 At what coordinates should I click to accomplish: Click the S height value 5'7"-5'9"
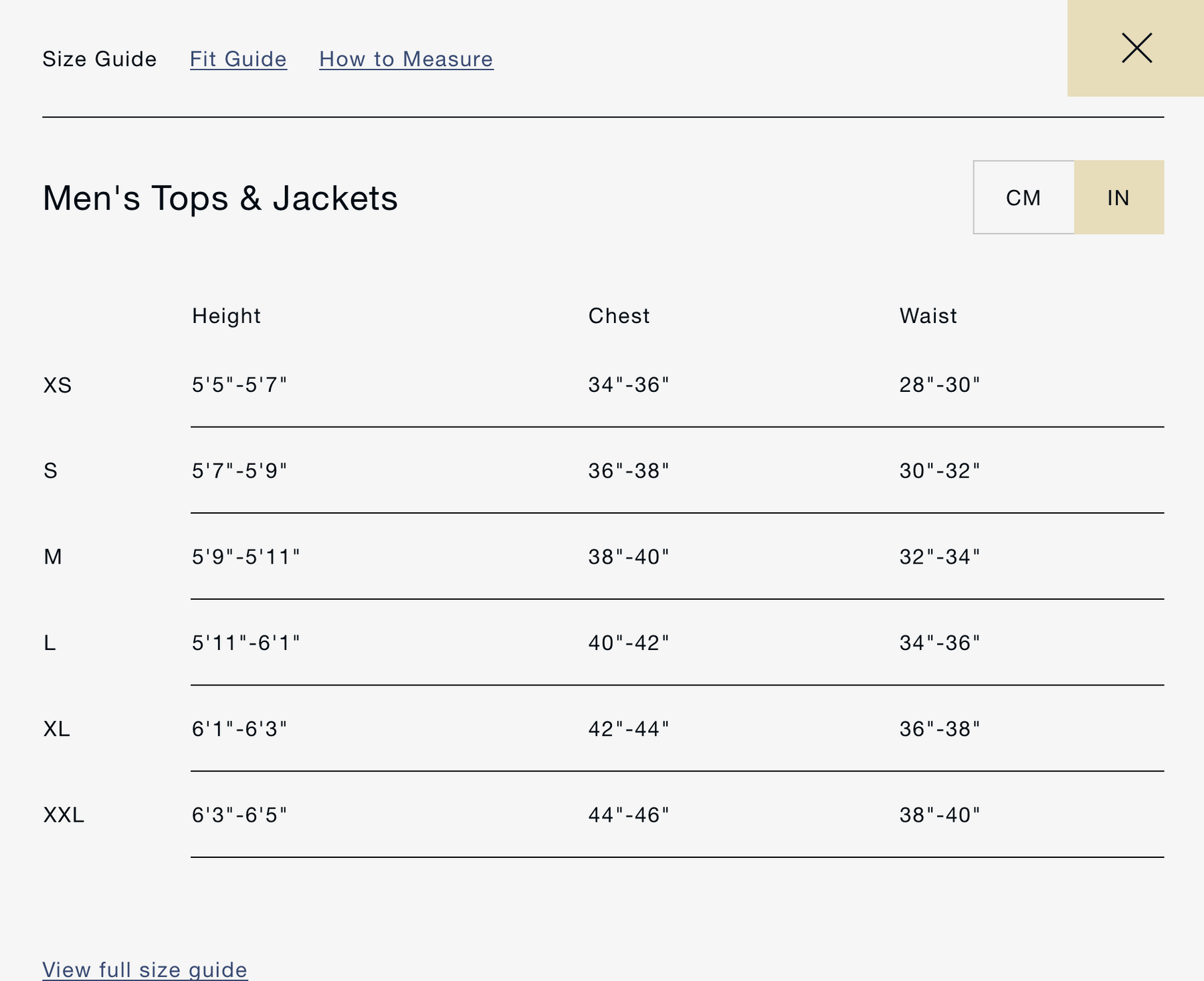coord(239,471)
